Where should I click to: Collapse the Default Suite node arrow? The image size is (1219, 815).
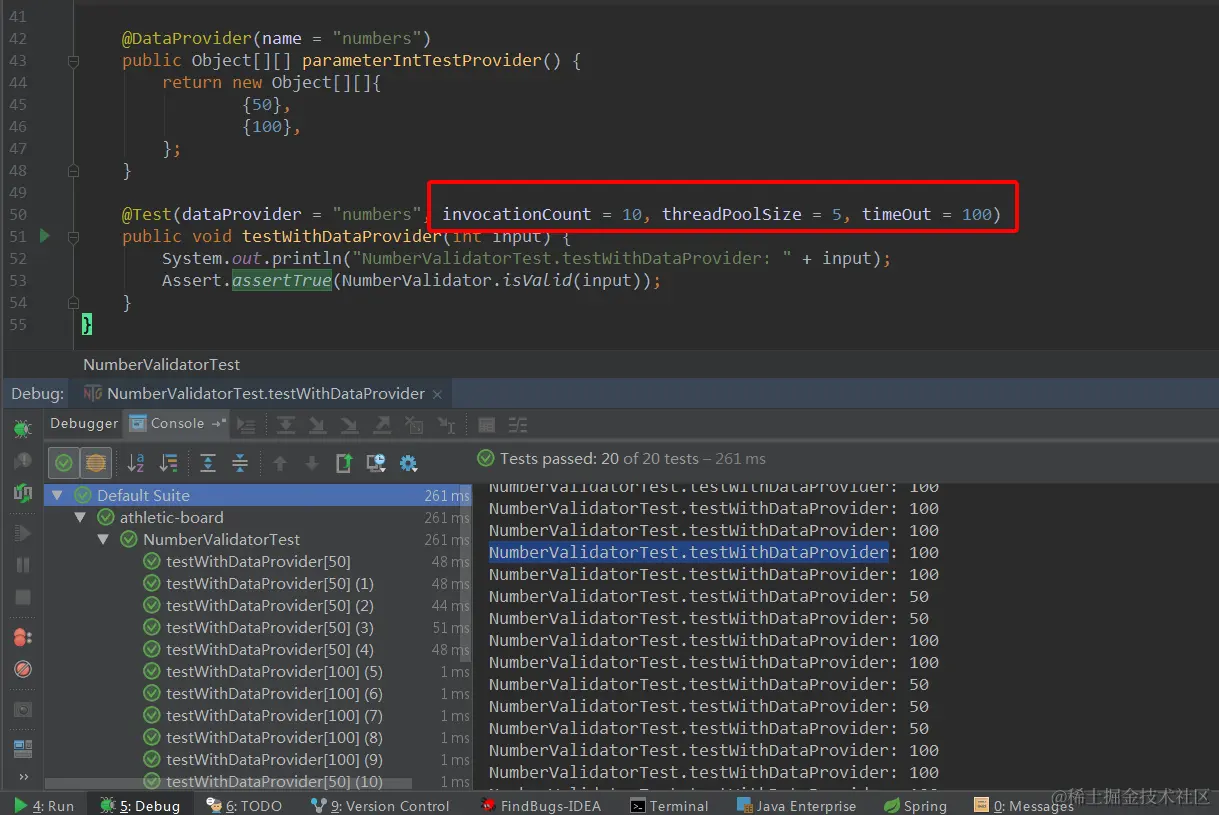coord(57,495)
